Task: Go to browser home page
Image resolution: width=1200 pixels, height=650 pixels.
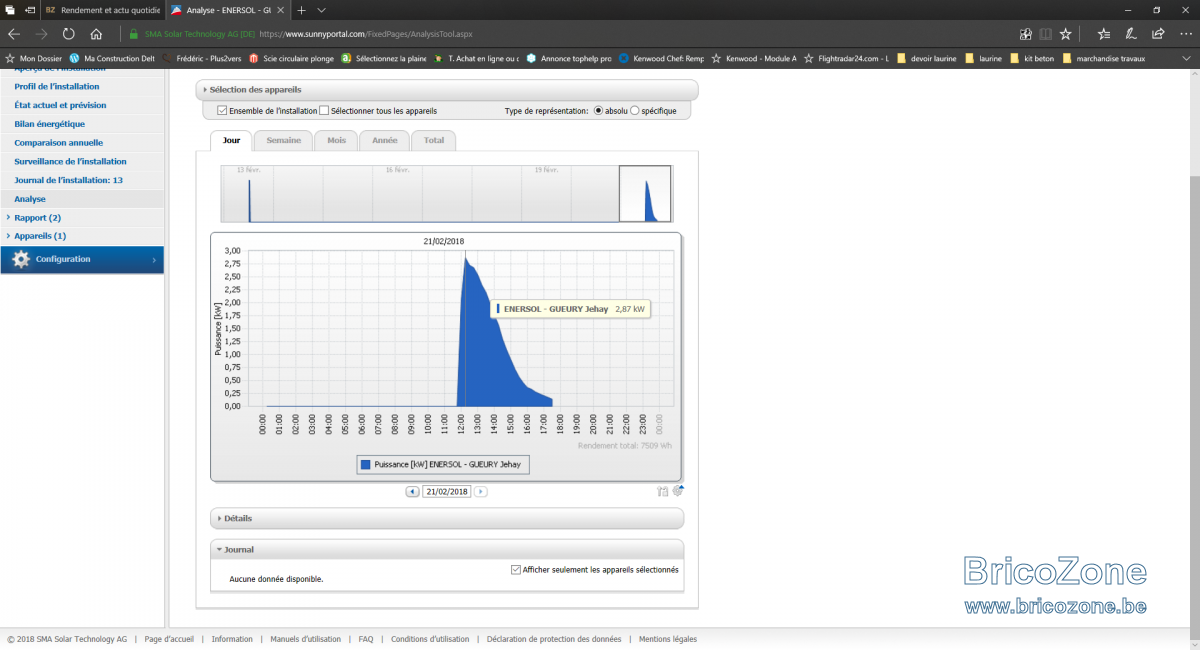Action: 96,33
